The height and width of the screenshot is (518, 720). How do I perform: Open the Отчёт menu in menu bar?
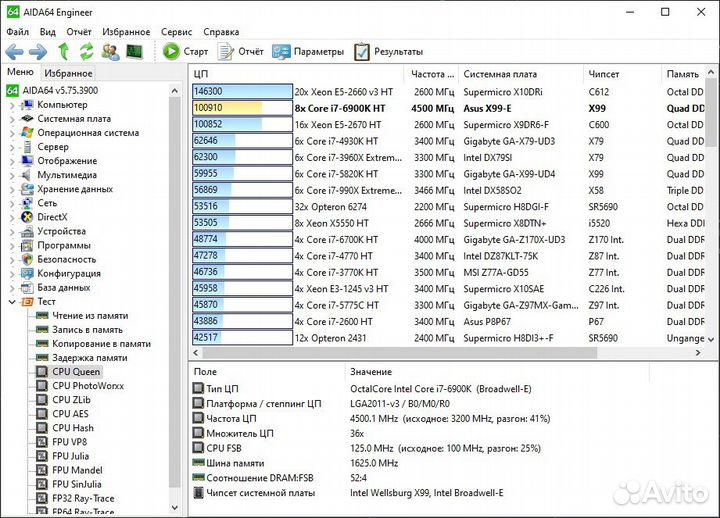79,32
